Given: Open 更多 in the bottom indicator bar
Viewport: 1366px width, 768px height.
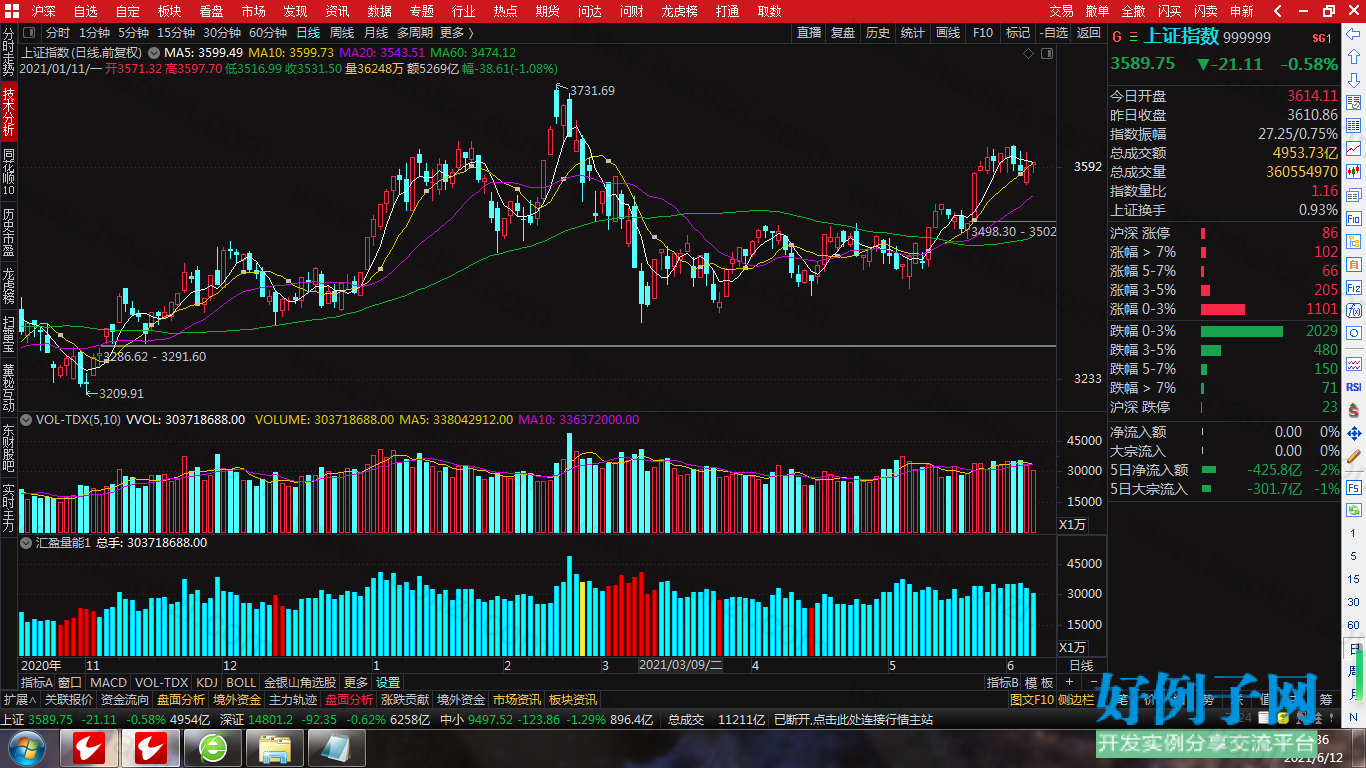Looking at the screenshot, I should [x=356, y=682].
